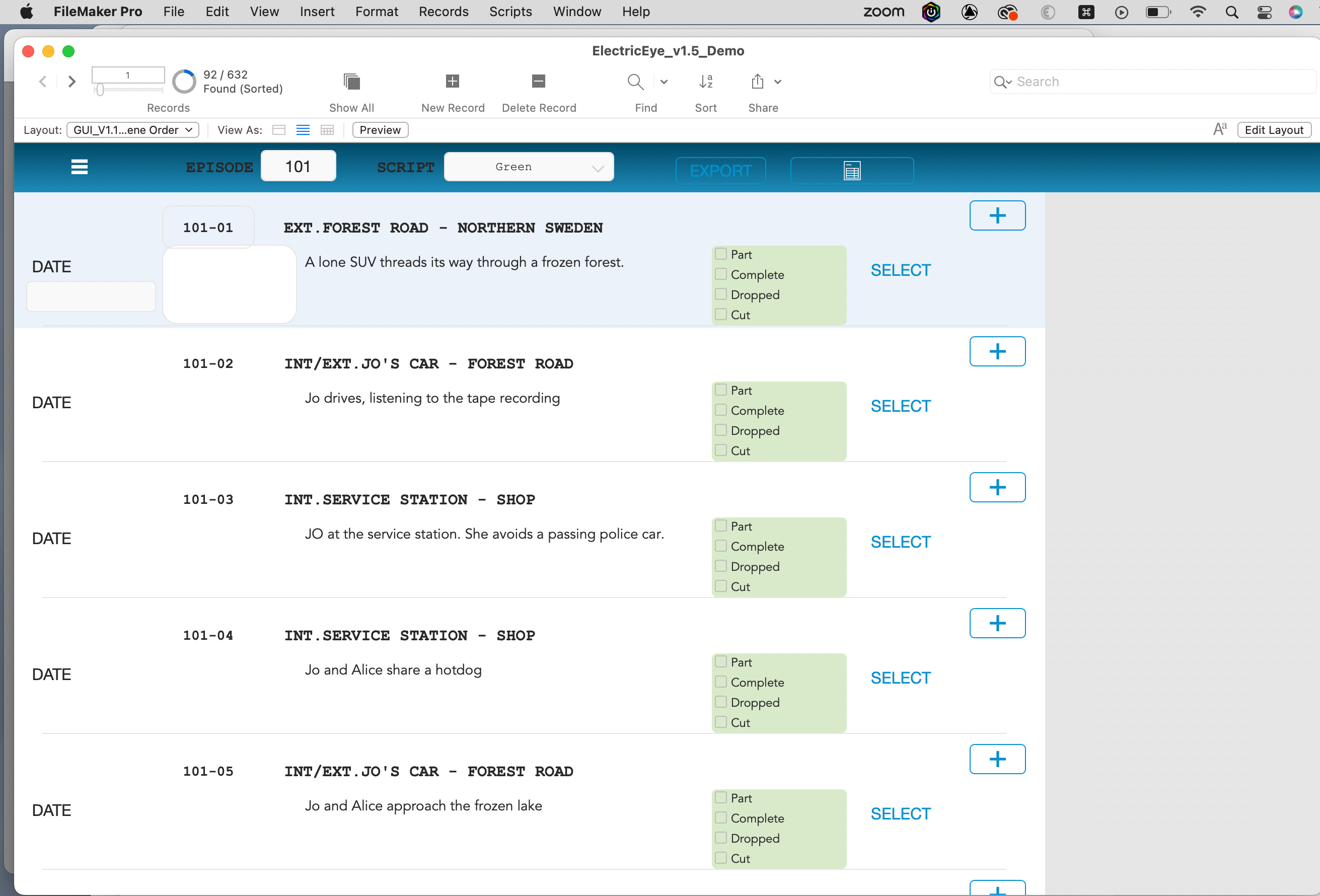Click SELECT for scene 101-05
1320x896 pixels.
pyautogui.click(x=900, y=813)
